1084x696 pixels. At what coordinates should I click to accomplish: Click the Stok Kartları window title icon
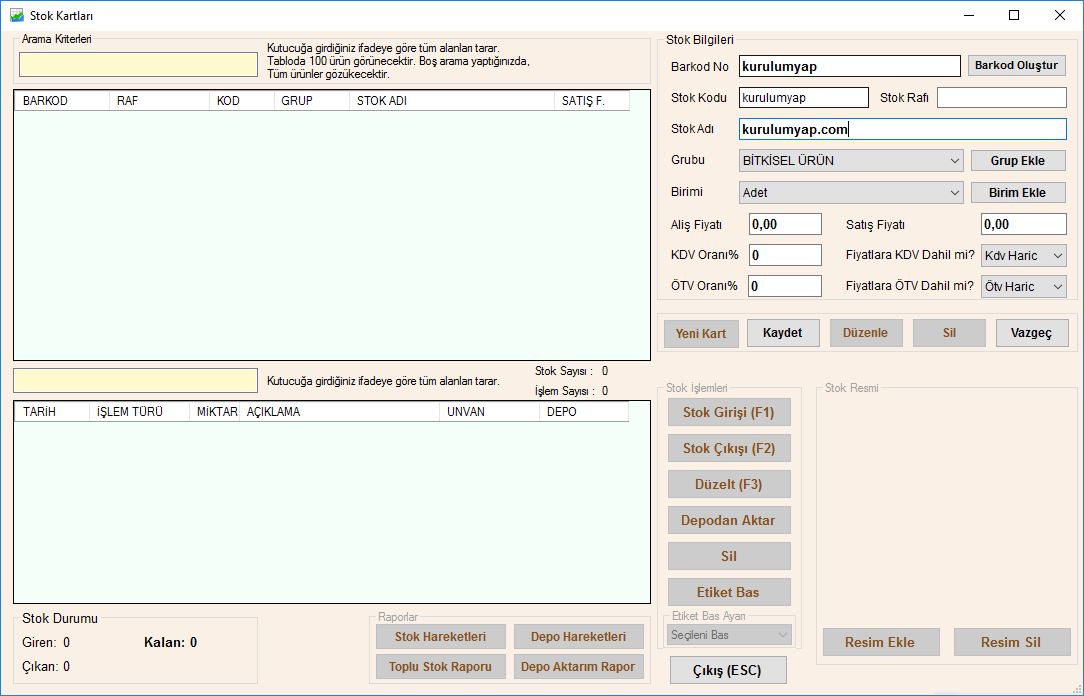(x=17, y=16)
